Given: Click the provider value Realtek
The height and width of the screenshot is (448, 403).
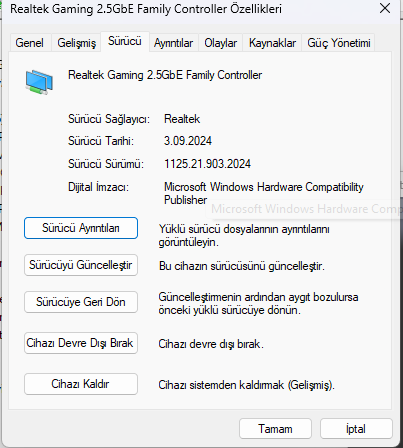Looking at the screenshot, I should (182, 119).
